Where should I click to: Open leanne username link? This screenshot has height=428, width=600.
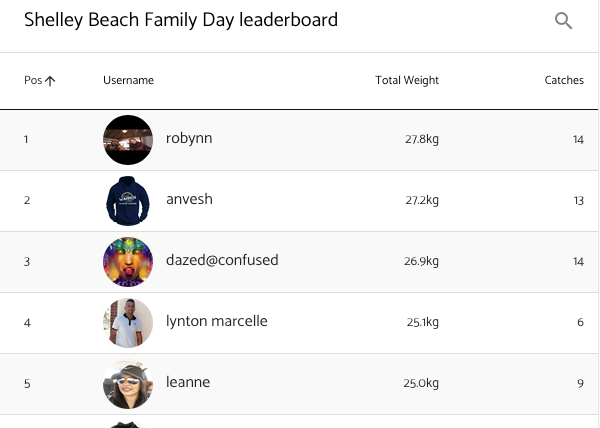[x=188, y=383]
